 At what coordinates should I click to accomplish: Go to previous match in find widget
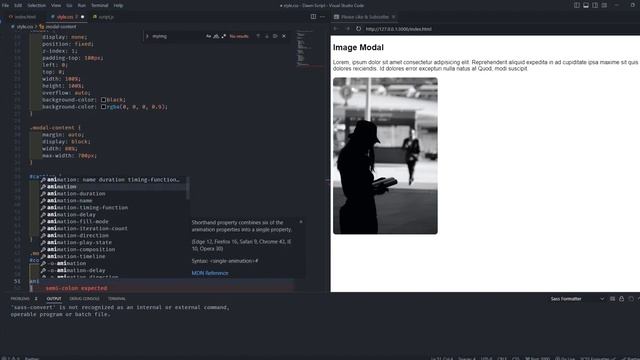[258, 36]
